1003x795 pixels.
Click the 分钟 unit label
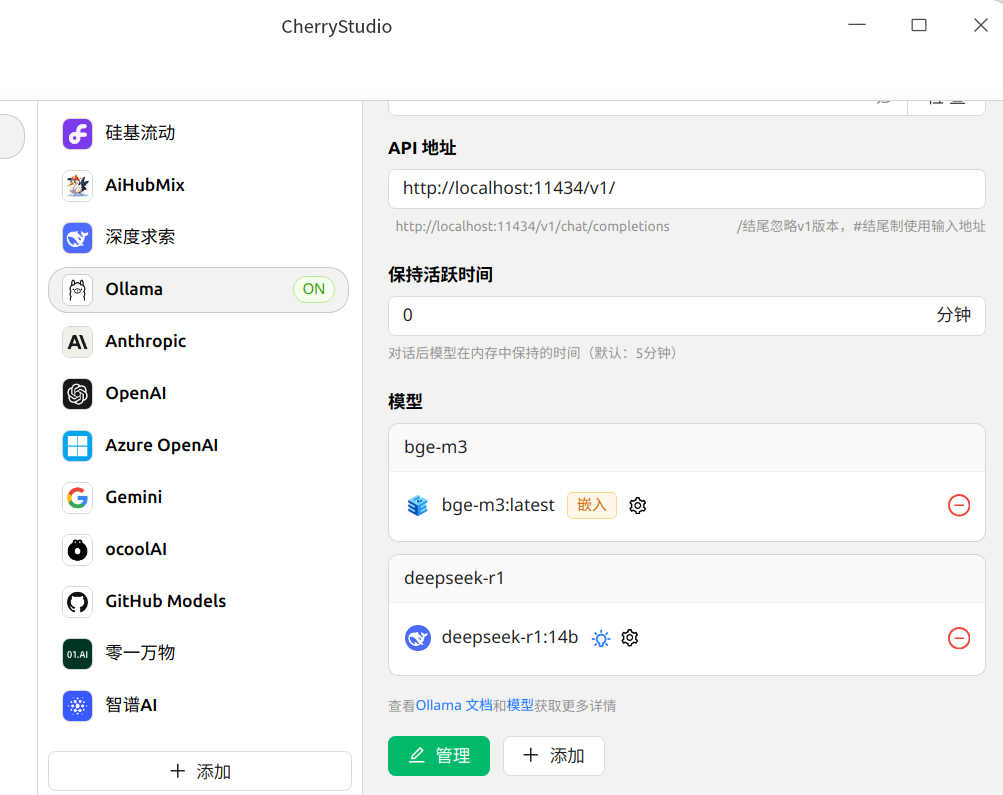pos(953,315)
